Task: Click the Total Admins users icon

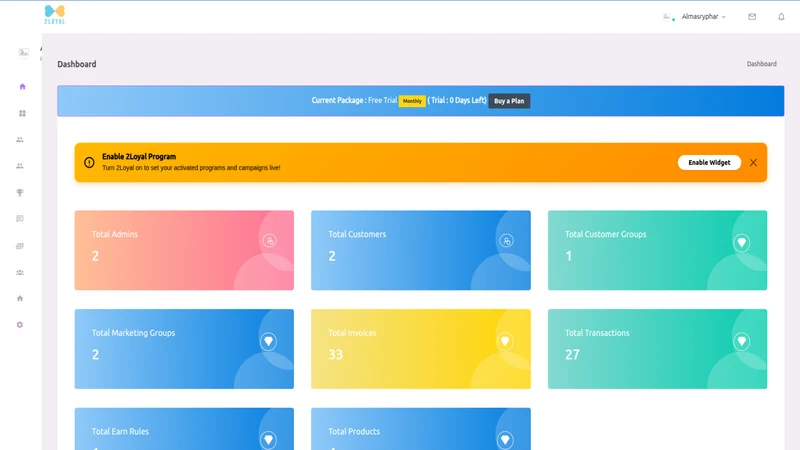Action: coord(269,241)
